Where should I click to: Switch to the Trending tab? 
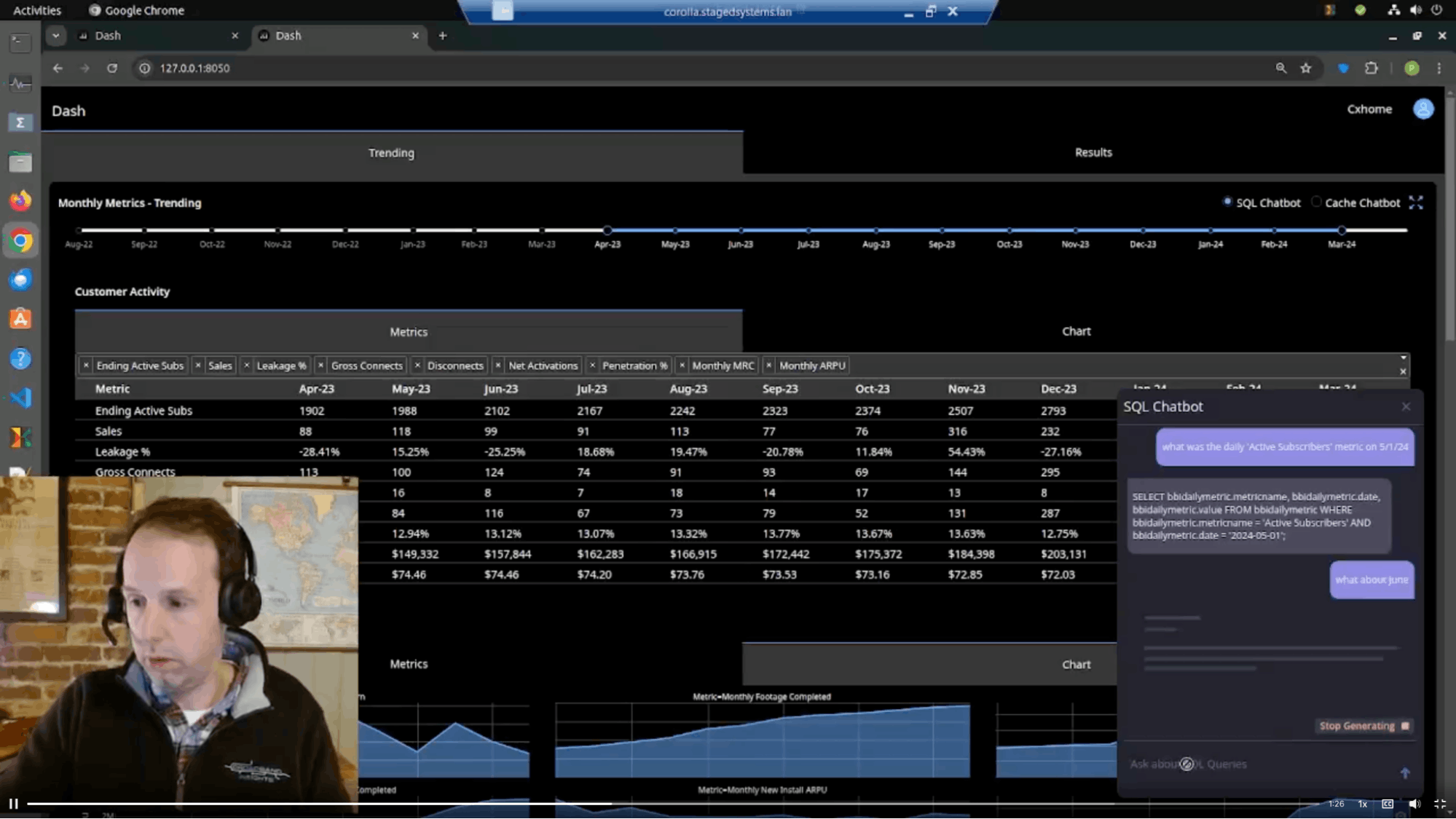tap(390, 152)
